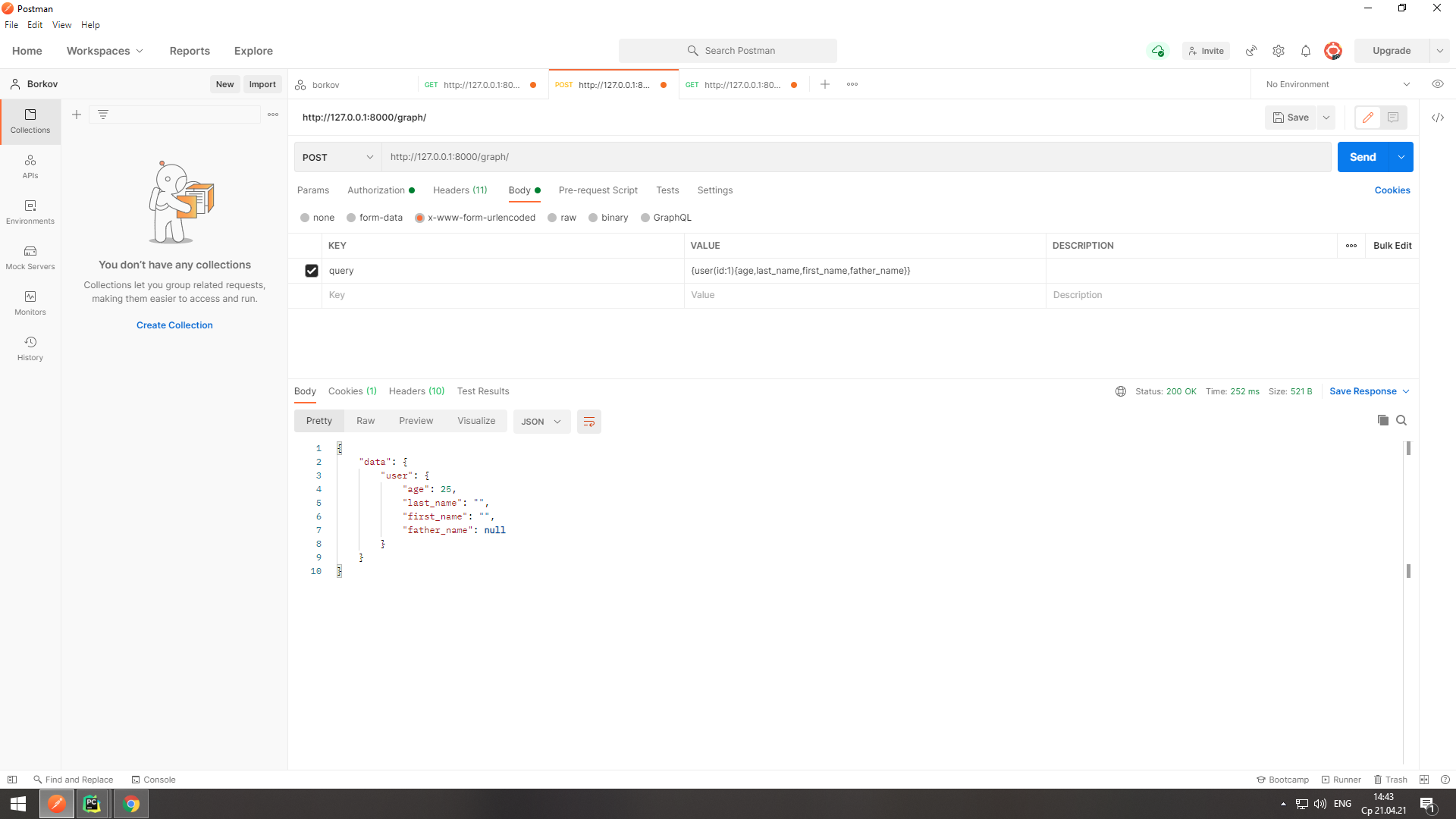Open the Environments sidebar panel
The height and width of the screenshot is (819, 1456).
[x=30, y=212]
